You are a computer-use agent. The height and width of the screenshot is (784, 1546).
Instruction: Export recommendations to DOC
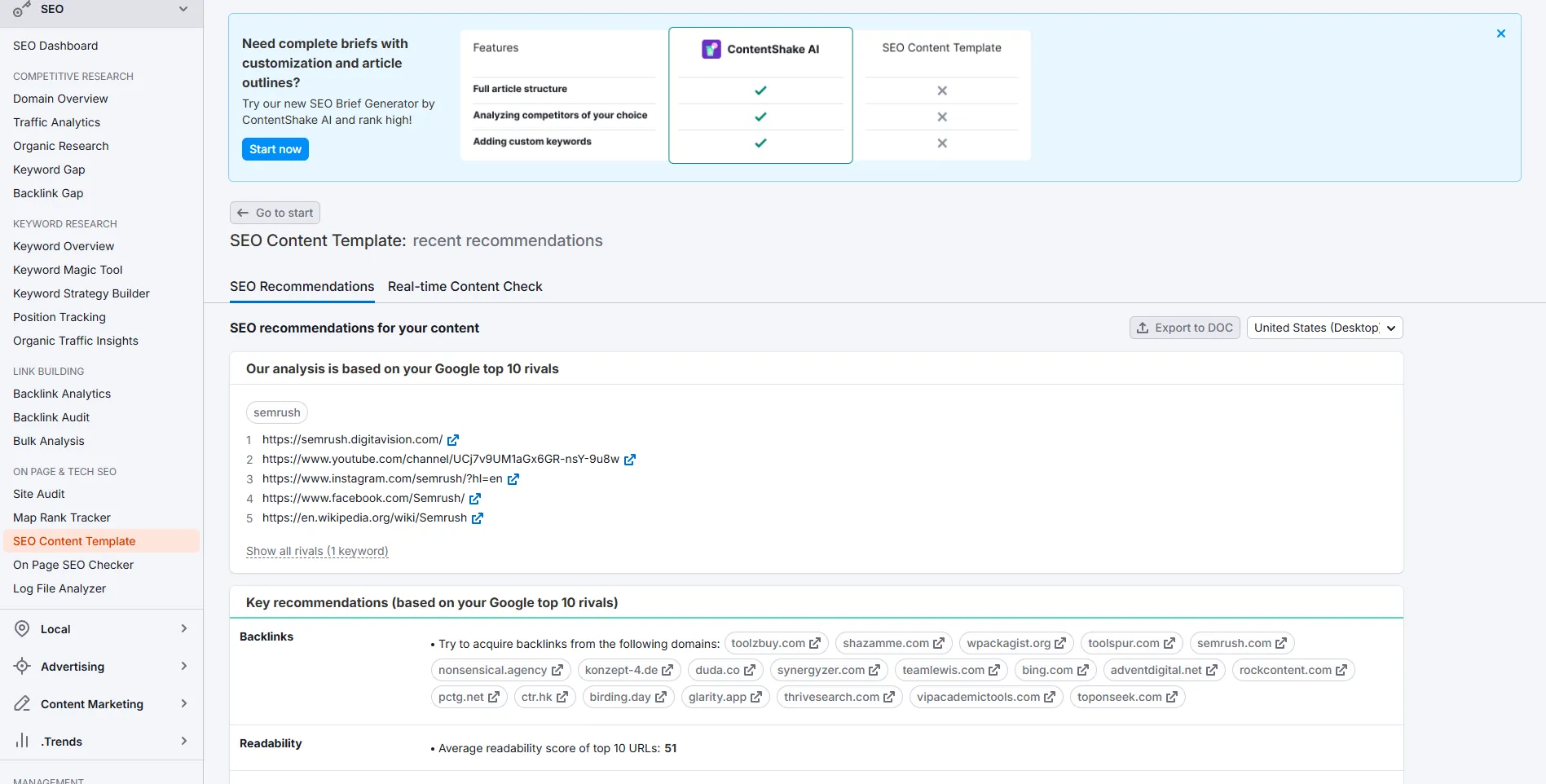[1185, 328]
